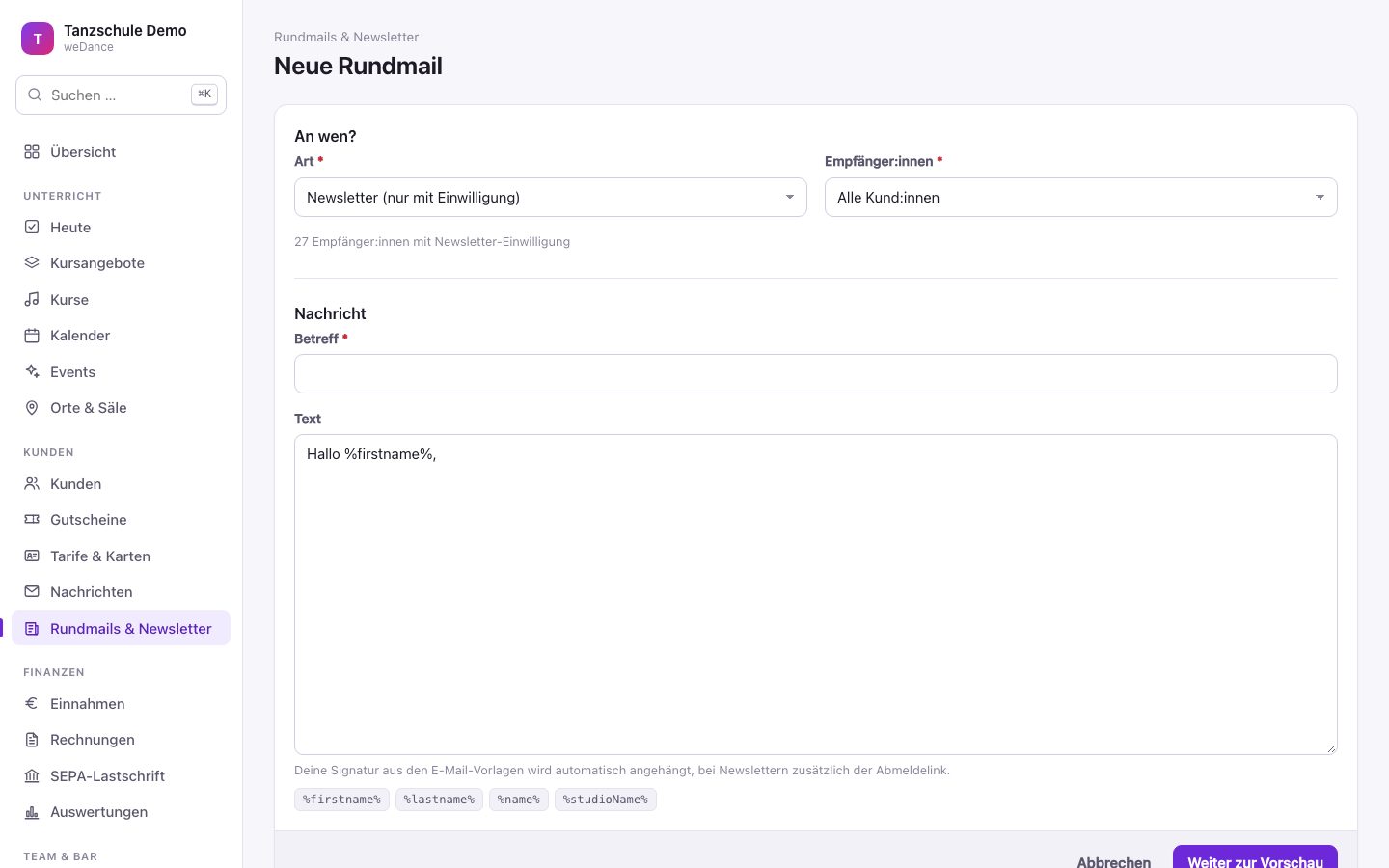Click the Tanzschule Demo logo avatar
Image resolution: width=1389 pixels, height=868 pixels.
point(38,39)
